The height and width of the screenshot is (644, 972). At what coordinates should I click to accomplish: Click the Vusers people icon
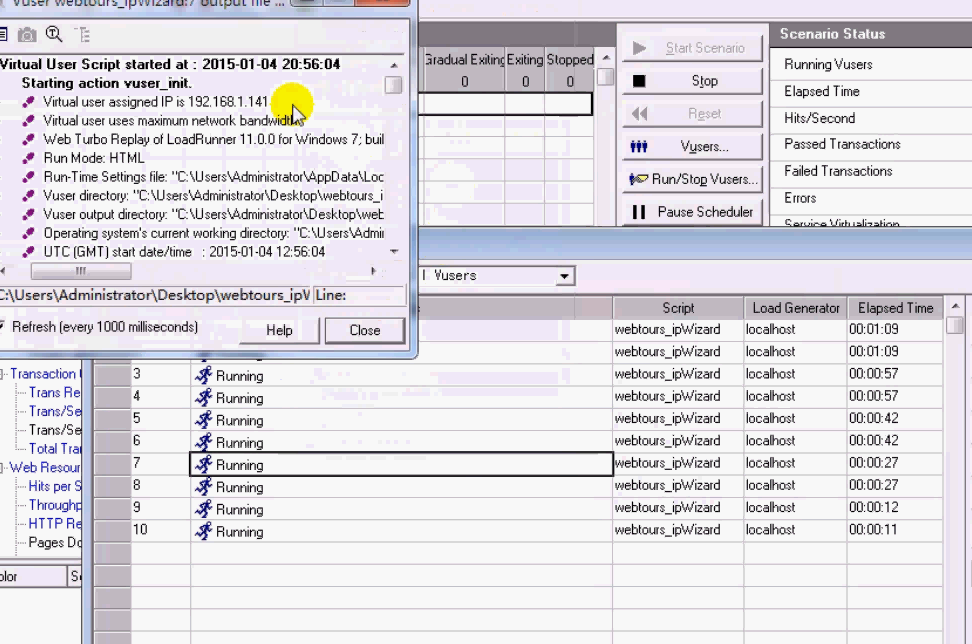click(639, 146)
